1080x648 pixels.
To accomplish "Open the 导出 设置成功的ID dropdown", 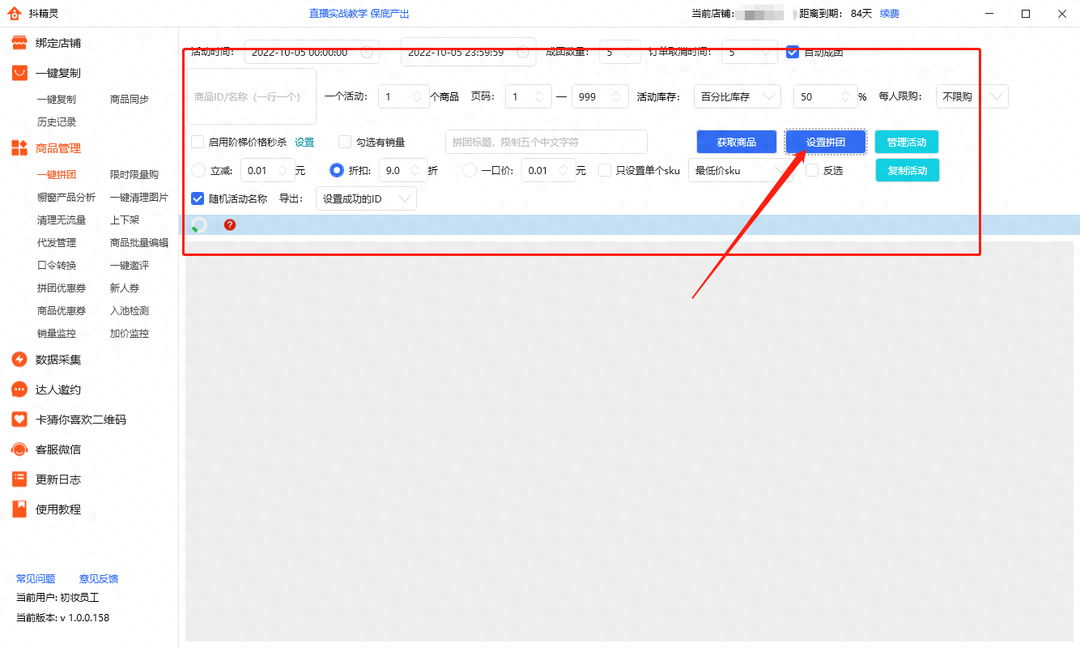I will pos(366,198).
